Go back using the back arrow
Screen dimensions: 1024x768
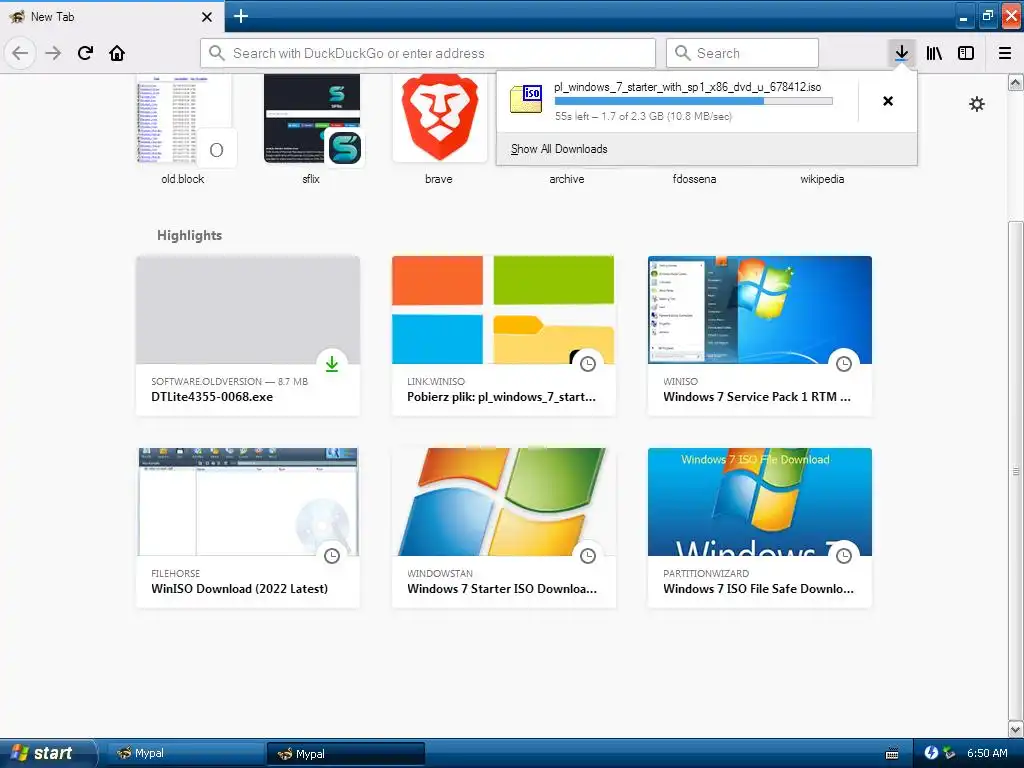pyautogui.click(x=20, y=53)
